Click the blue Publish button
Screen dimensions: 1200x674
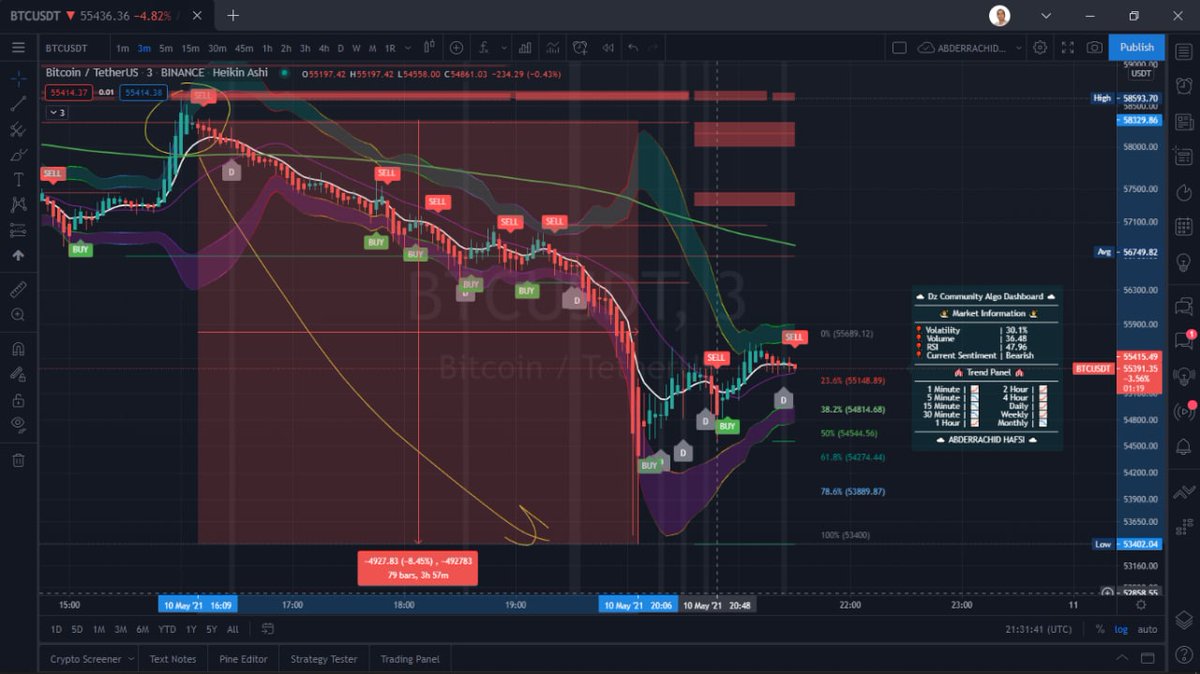(x=1136, y=47)
